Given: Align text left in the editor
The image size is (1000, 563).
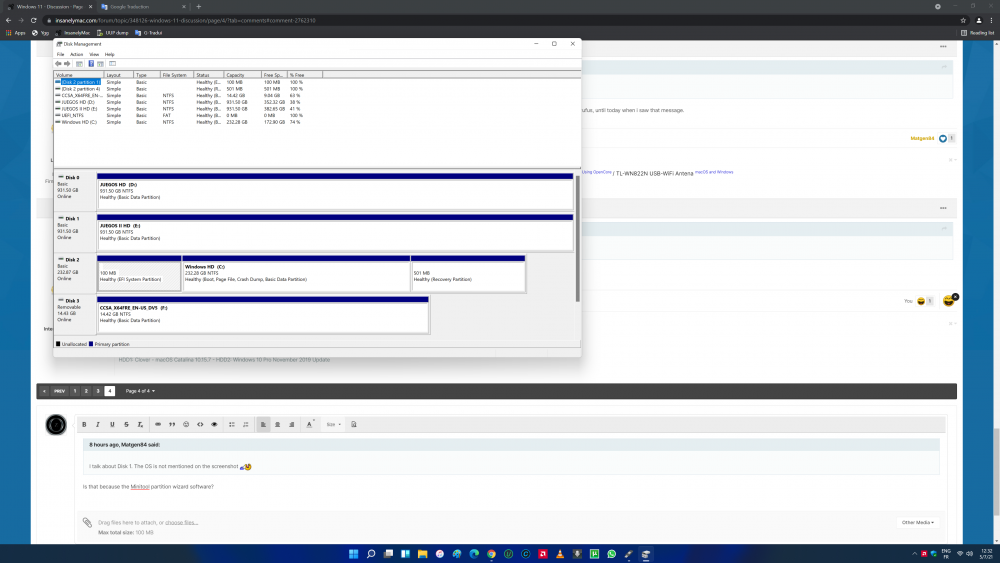Looking at the screenshot, I should click(263, 424).
